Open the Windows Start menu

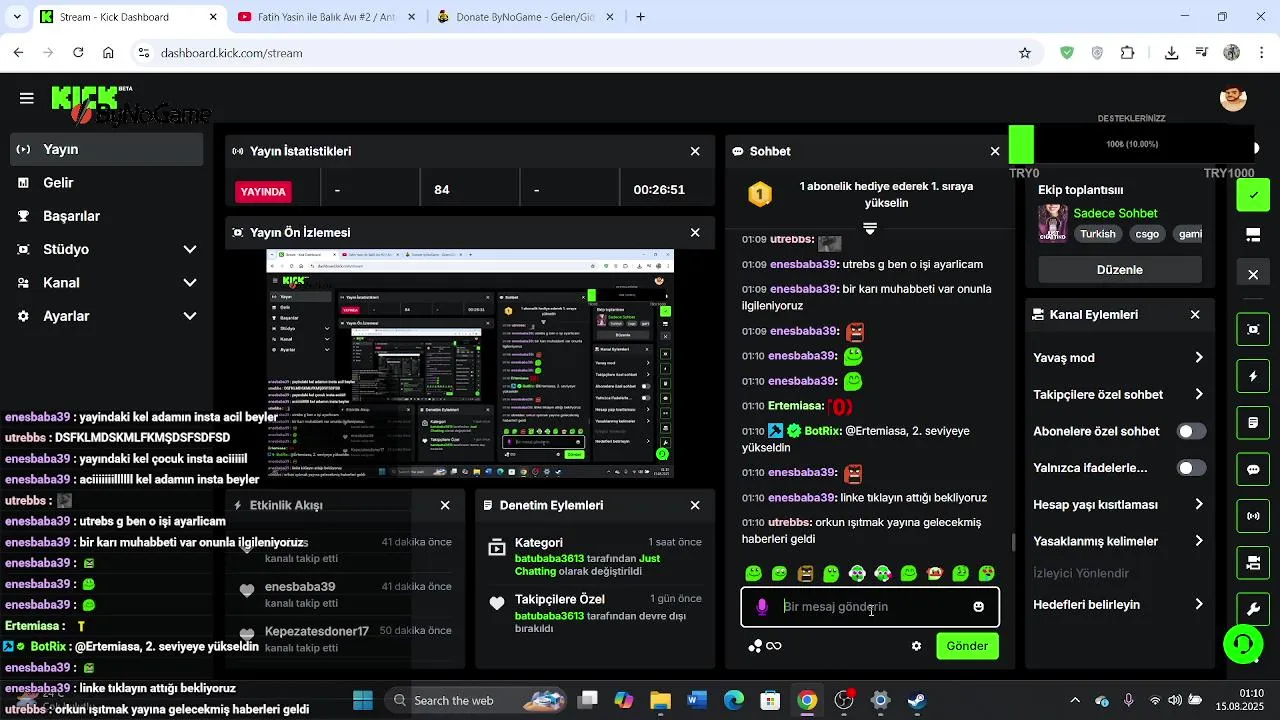click(363, 700)
